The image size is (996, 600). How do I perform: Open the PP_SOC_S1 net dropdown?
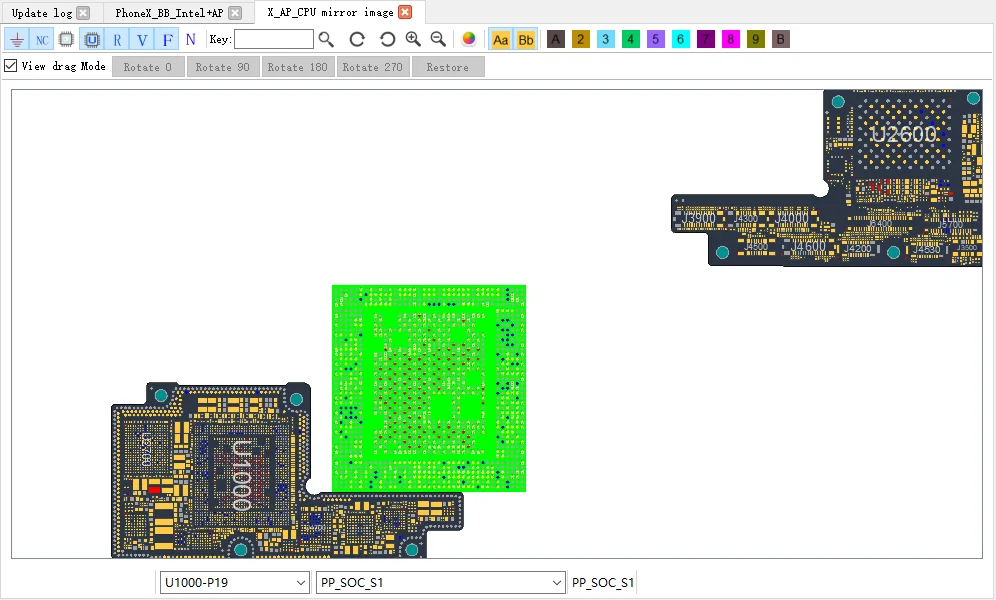coord(556,583)
